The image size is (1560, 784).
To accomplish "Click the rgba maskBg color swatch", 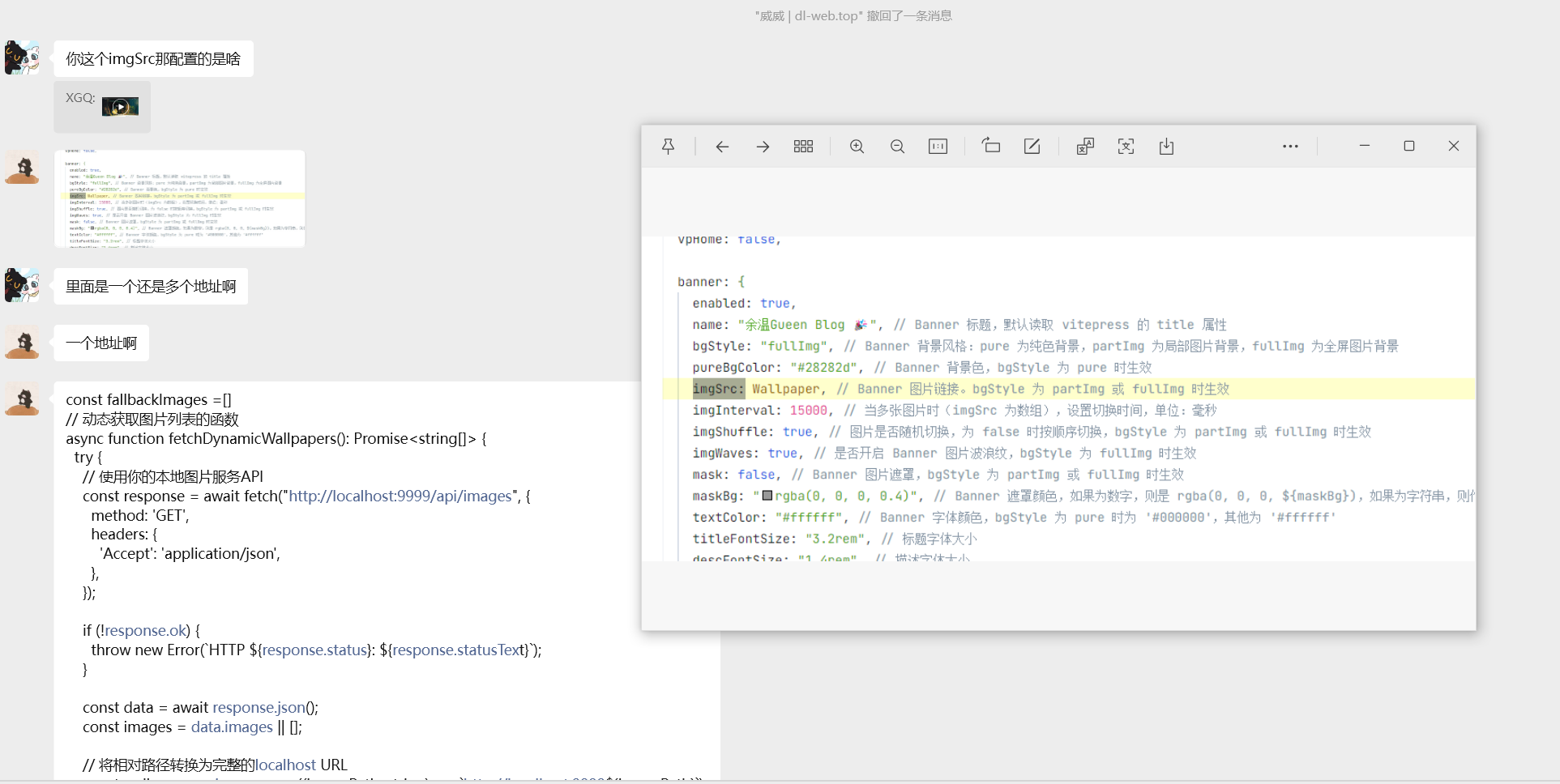I will click(x=767, y=496).
